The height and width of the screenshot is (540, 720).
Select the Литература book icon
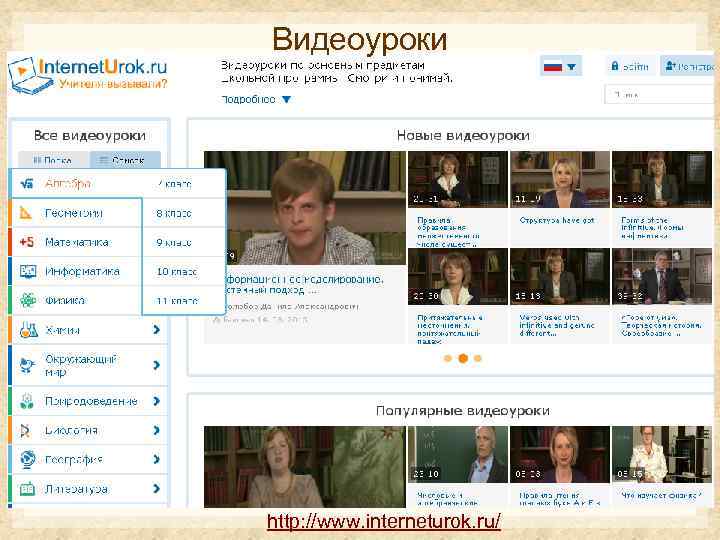click(27, 489)
